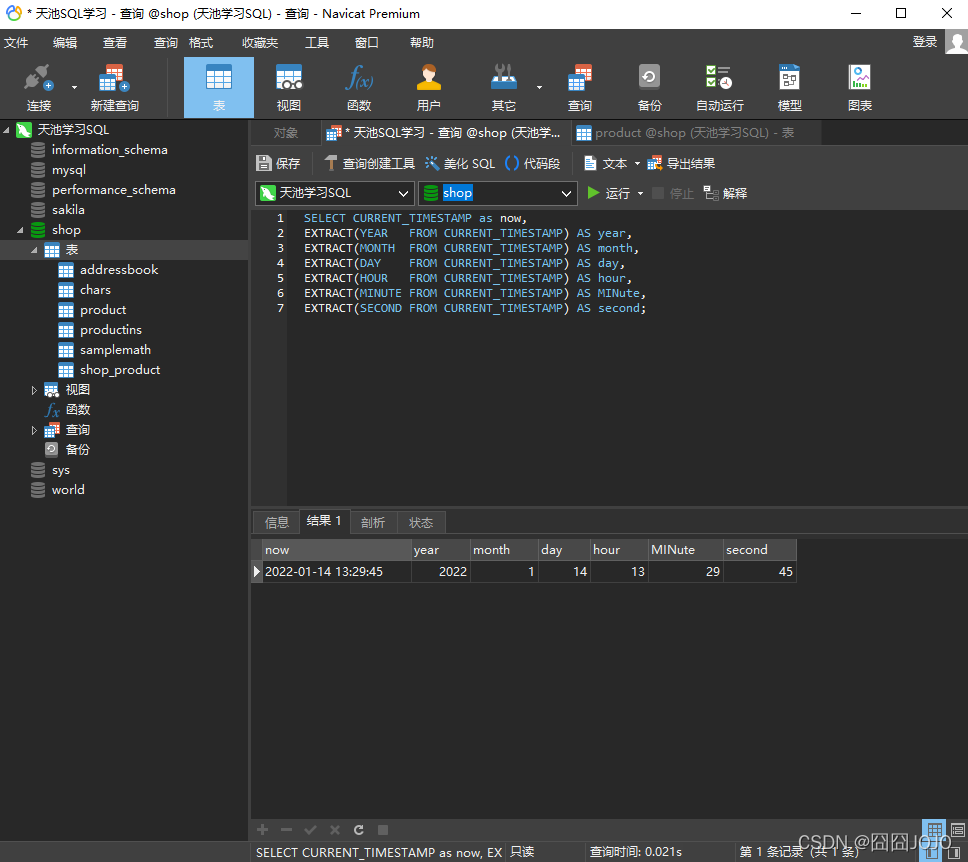
Task: Insert a code snippet (代码段)
Action: pyautogui.click(x=532, y=163)
